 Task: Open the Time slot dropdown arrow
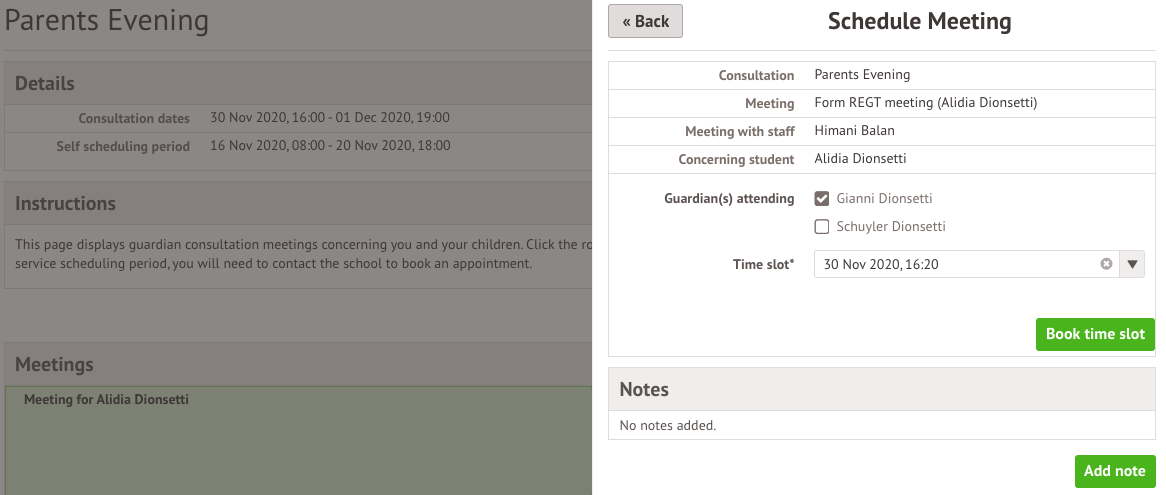tap(1133, 264)
